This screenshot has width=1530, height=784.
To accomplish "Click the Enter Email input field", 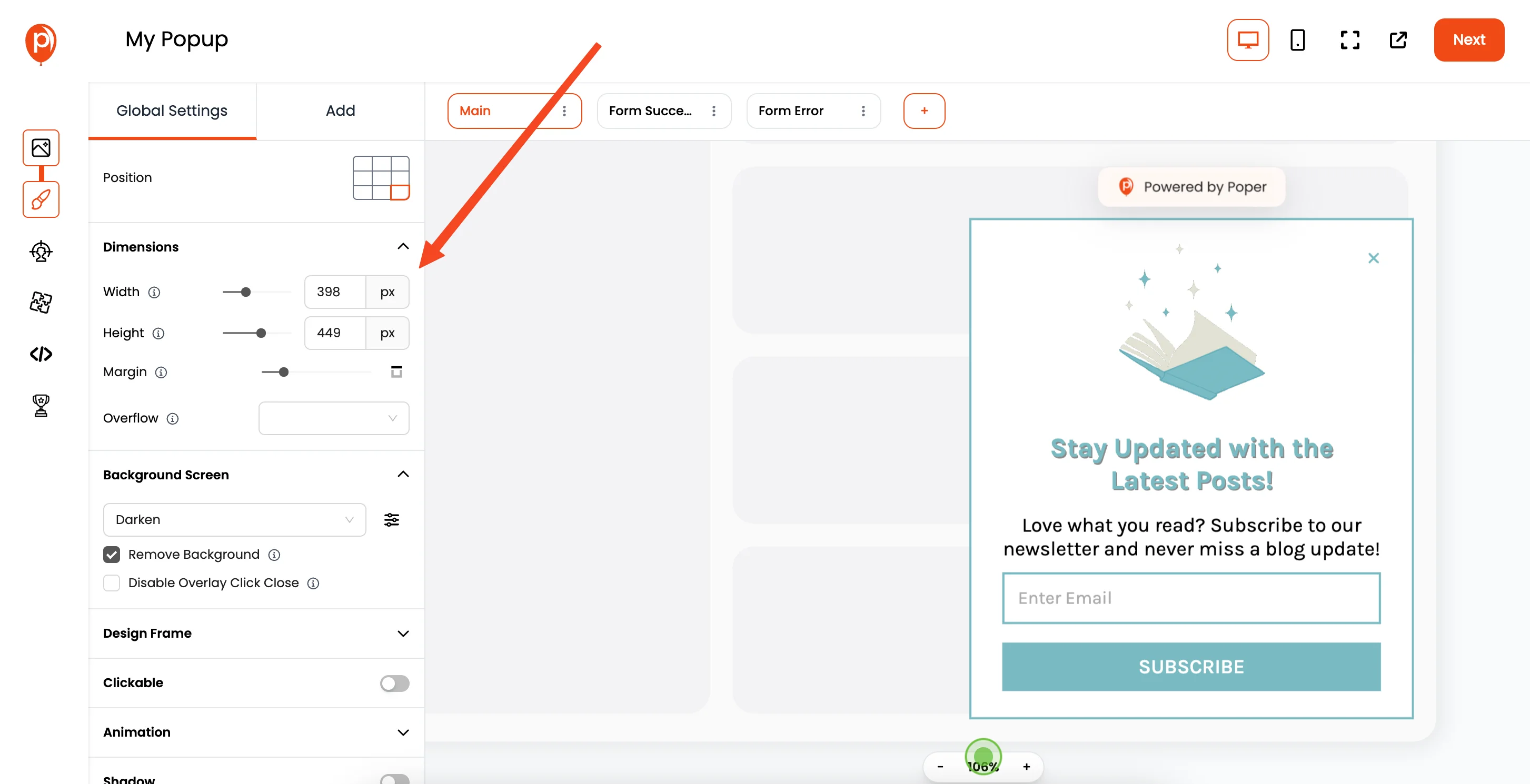I will click(1191, 597).
